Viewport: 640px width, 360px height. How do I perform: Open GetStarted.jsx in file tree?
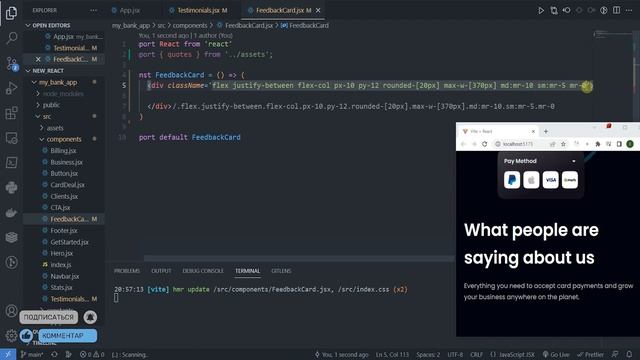69,242
